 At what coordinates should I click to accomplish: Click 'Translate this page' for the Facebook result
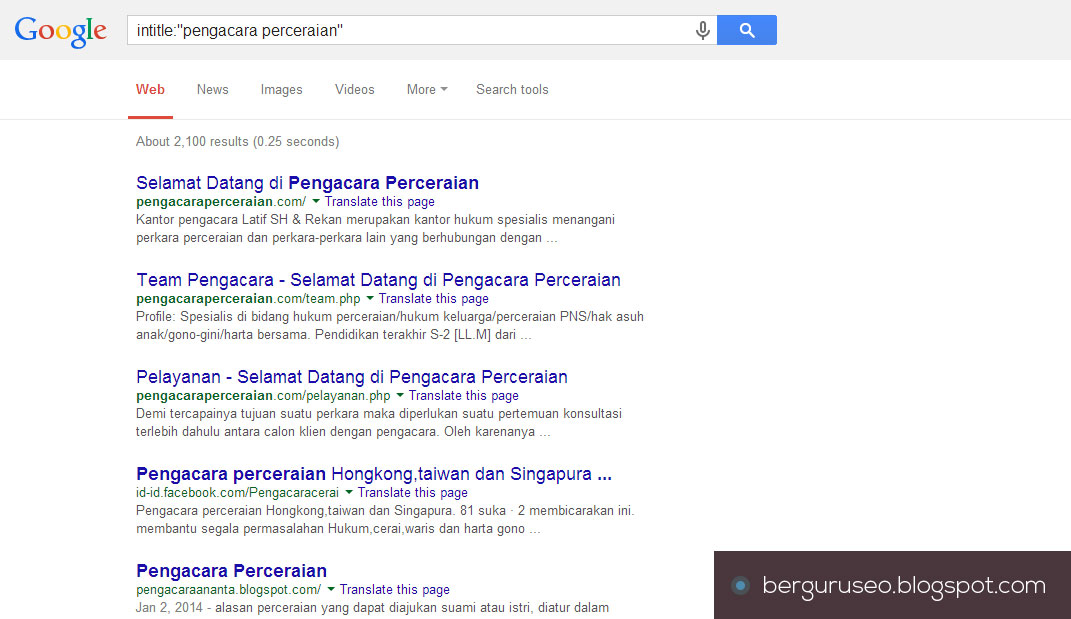tap(413, 493)
